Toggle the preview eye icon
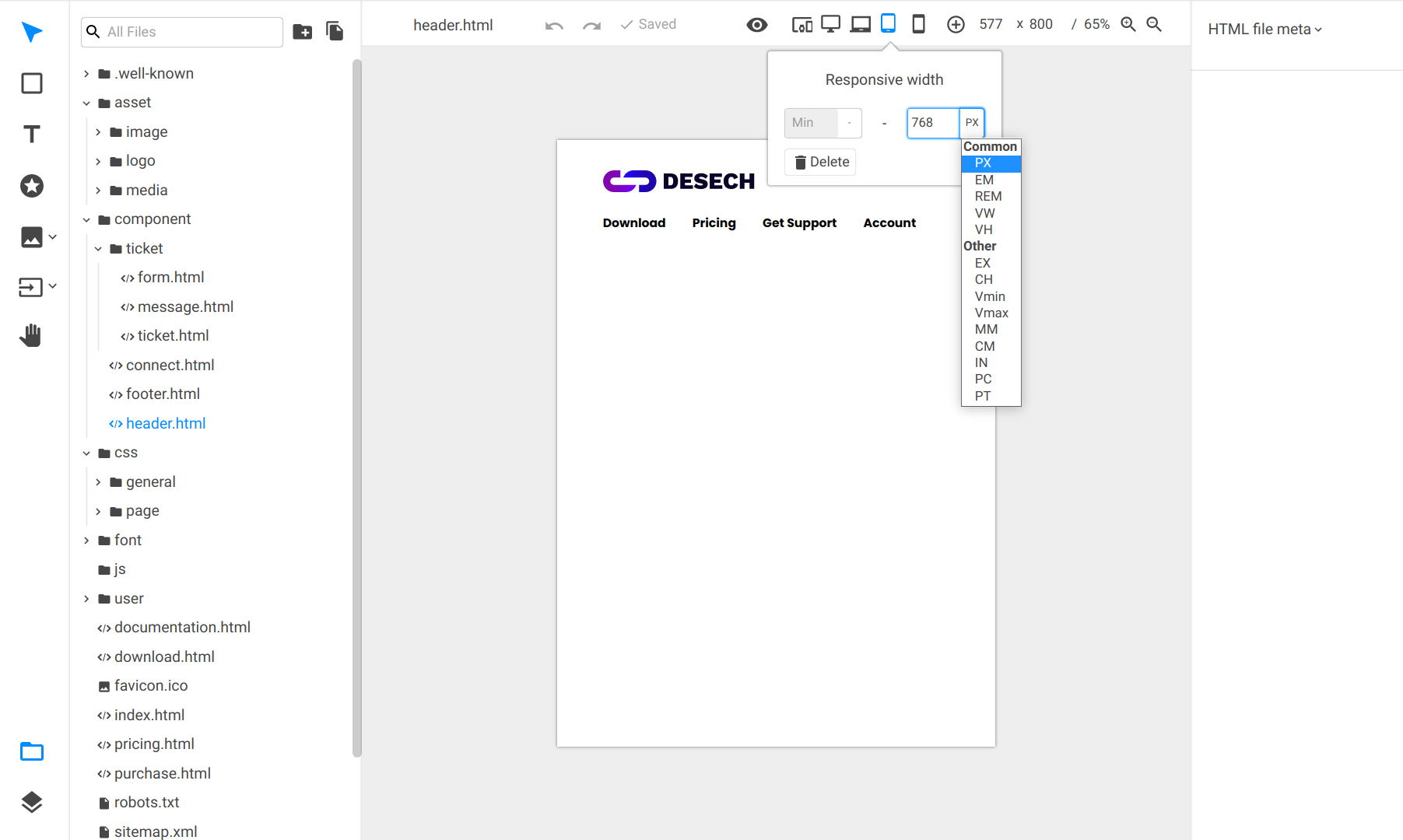Screen dimensions: 1403x840 [757, 25]
